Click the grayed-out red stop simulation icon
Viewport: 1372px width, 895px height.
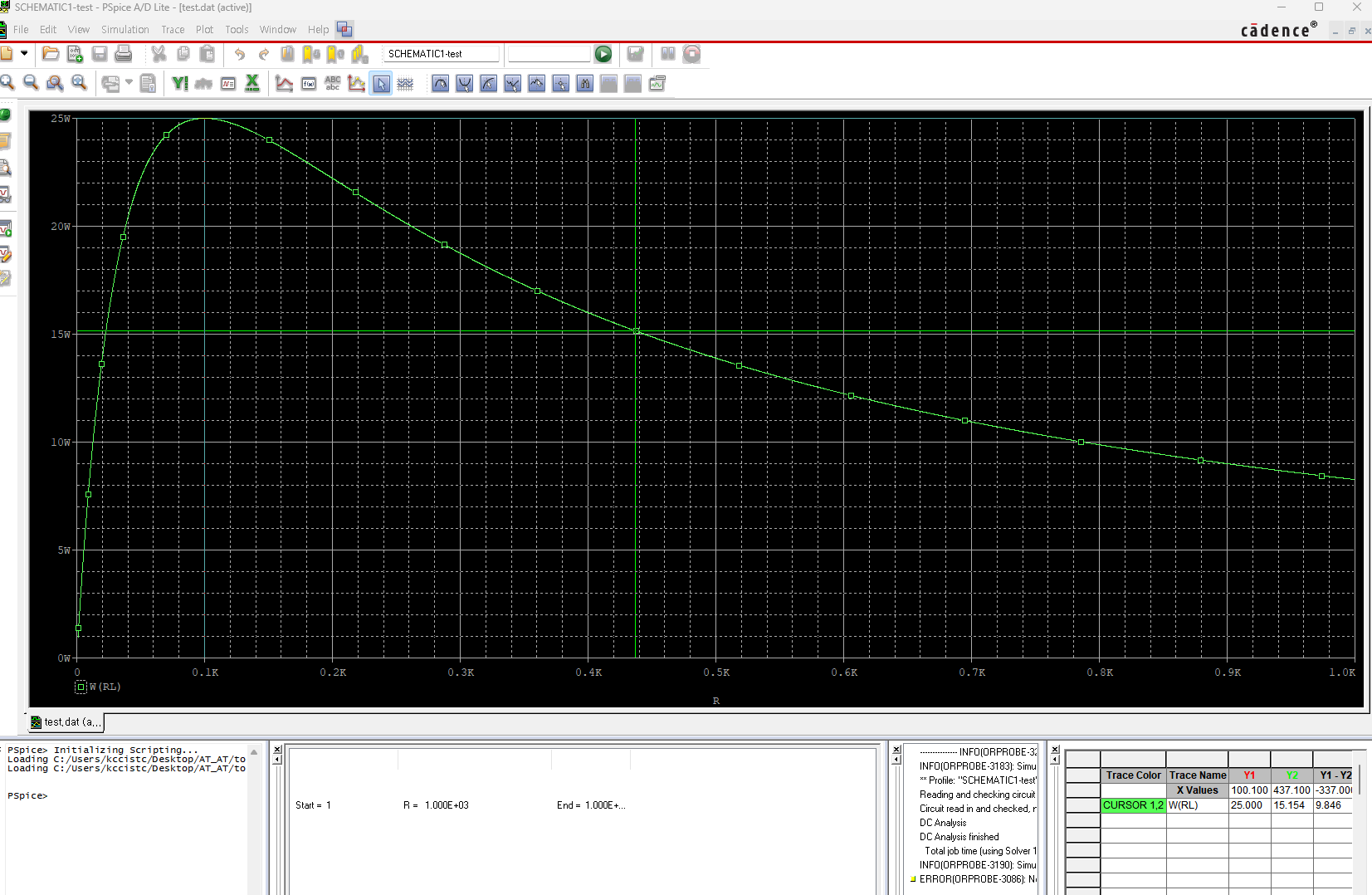coord(692,54)
